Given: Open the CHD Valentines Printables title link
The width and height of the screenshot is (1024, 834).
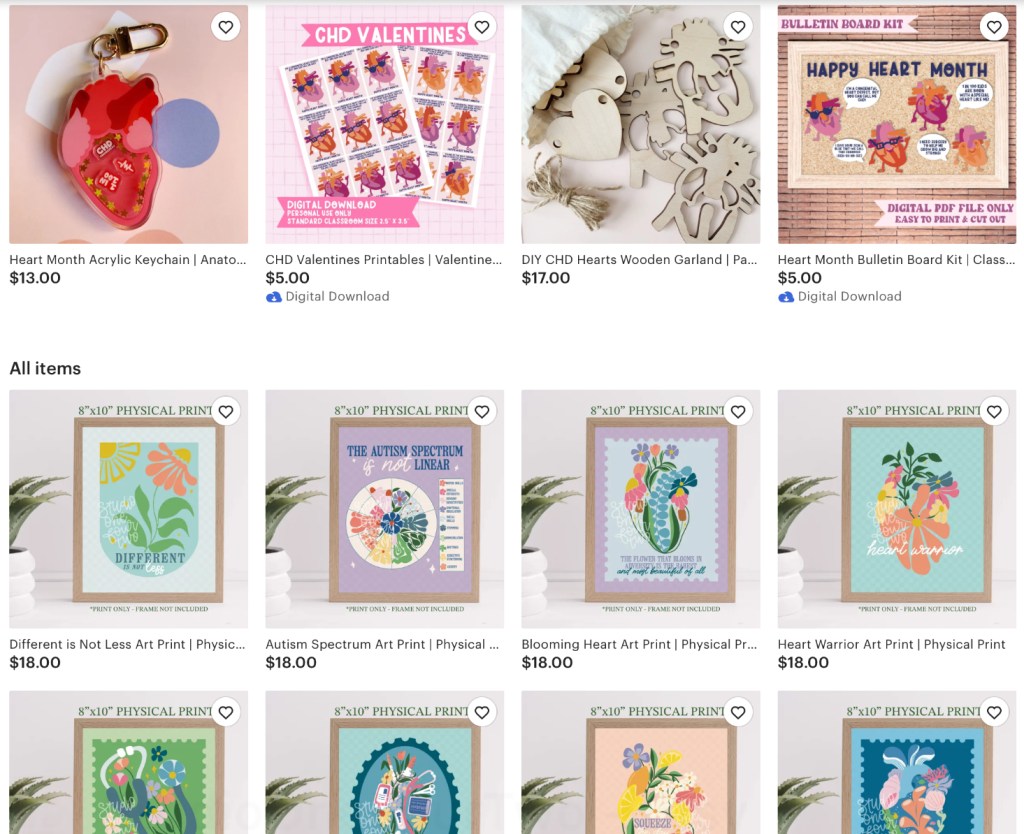Looking at the screenshot, I should (x=384, y=259).
